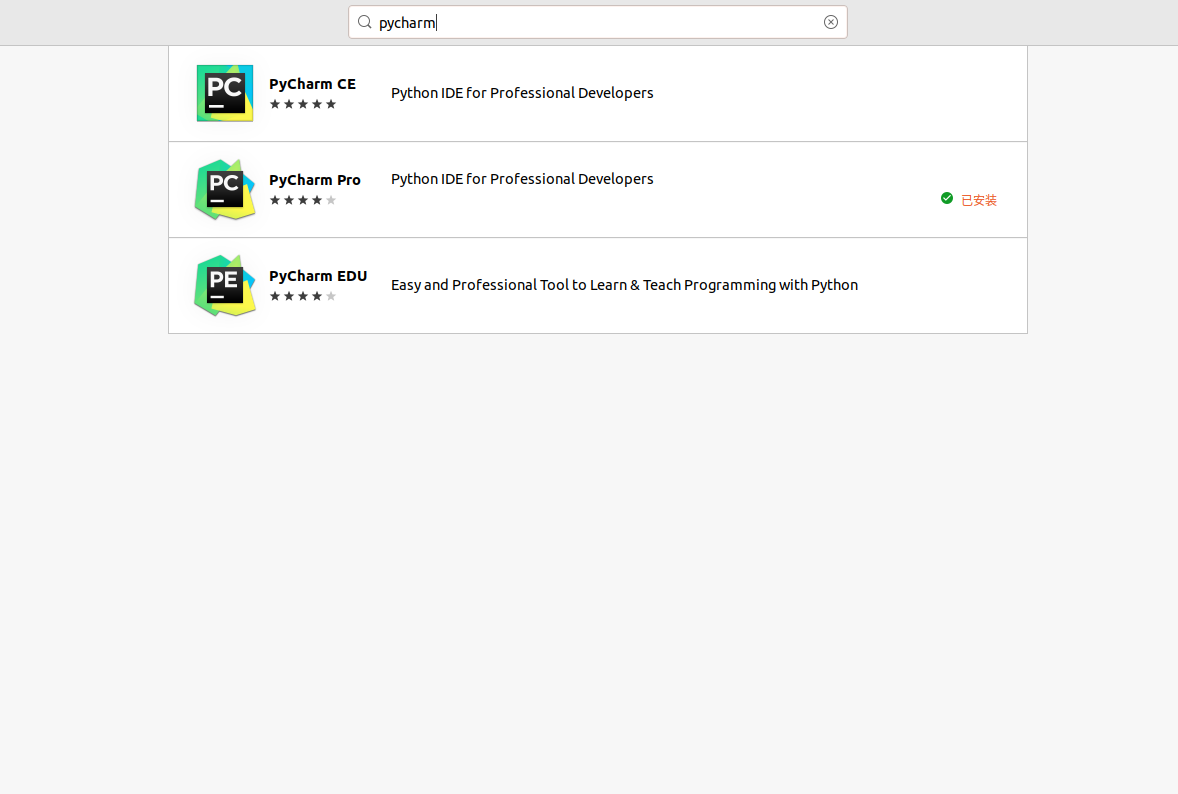Image resolution: width=1178 pixels, height=794 pixels.
Task: Click PyCharm Pro description text
Action: (522, 179)
